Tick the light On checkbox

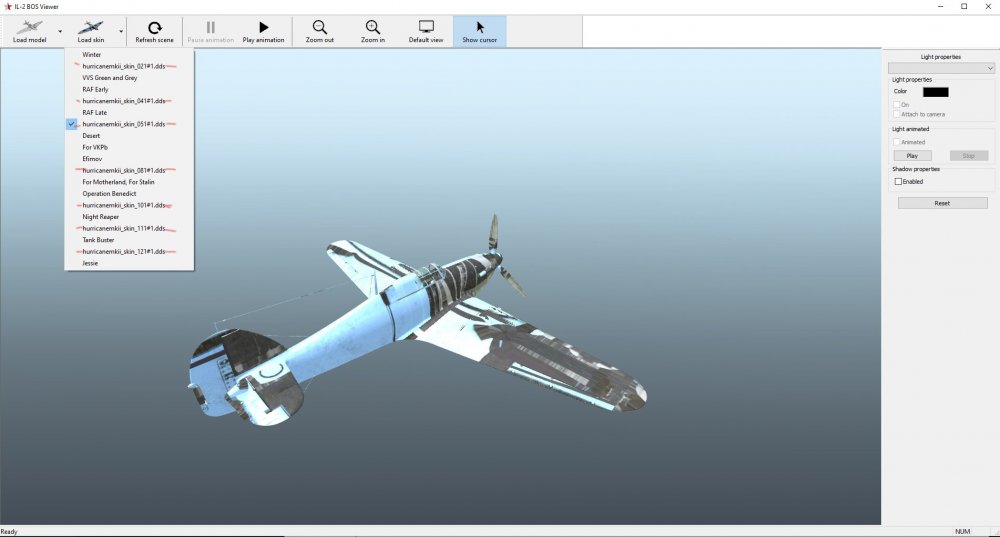(897, 104)
